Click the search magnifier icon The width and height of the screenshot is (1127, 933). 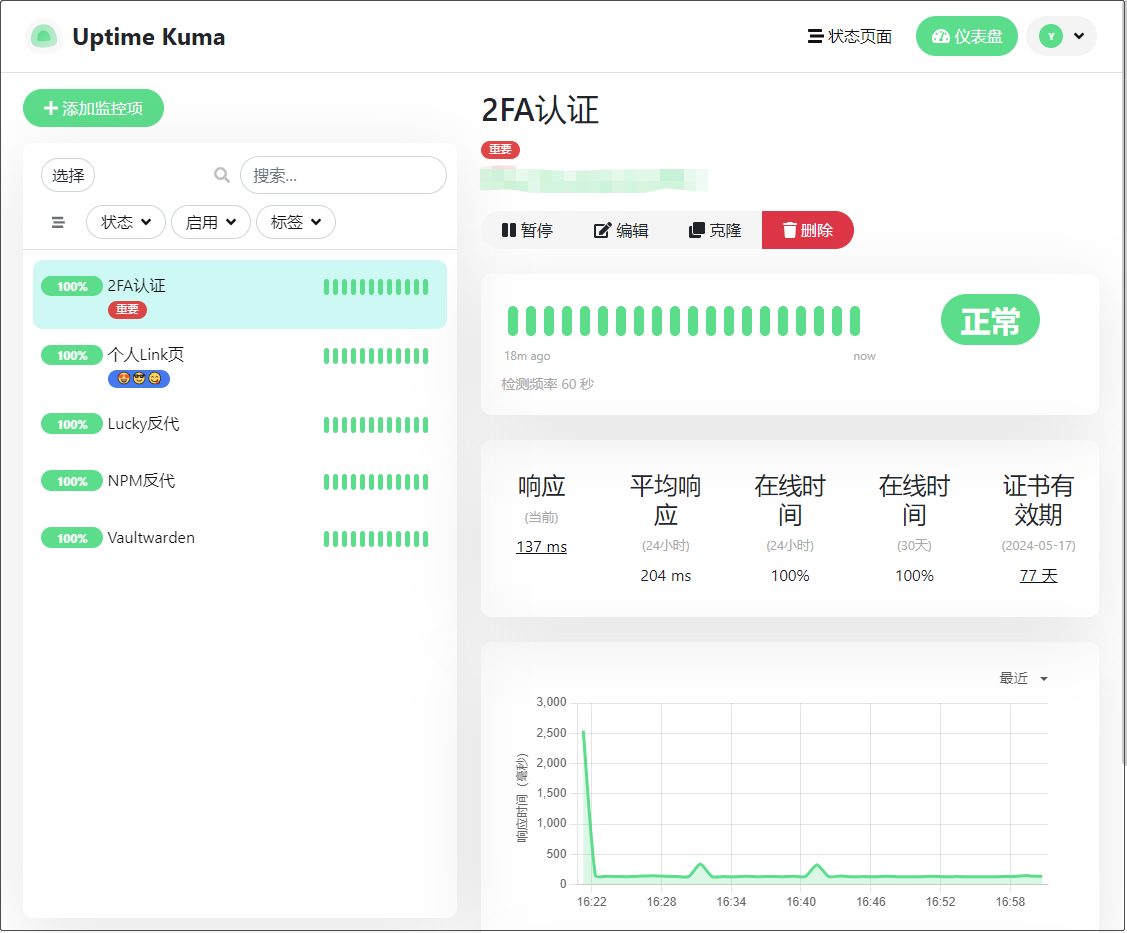[x=221, y=175]
